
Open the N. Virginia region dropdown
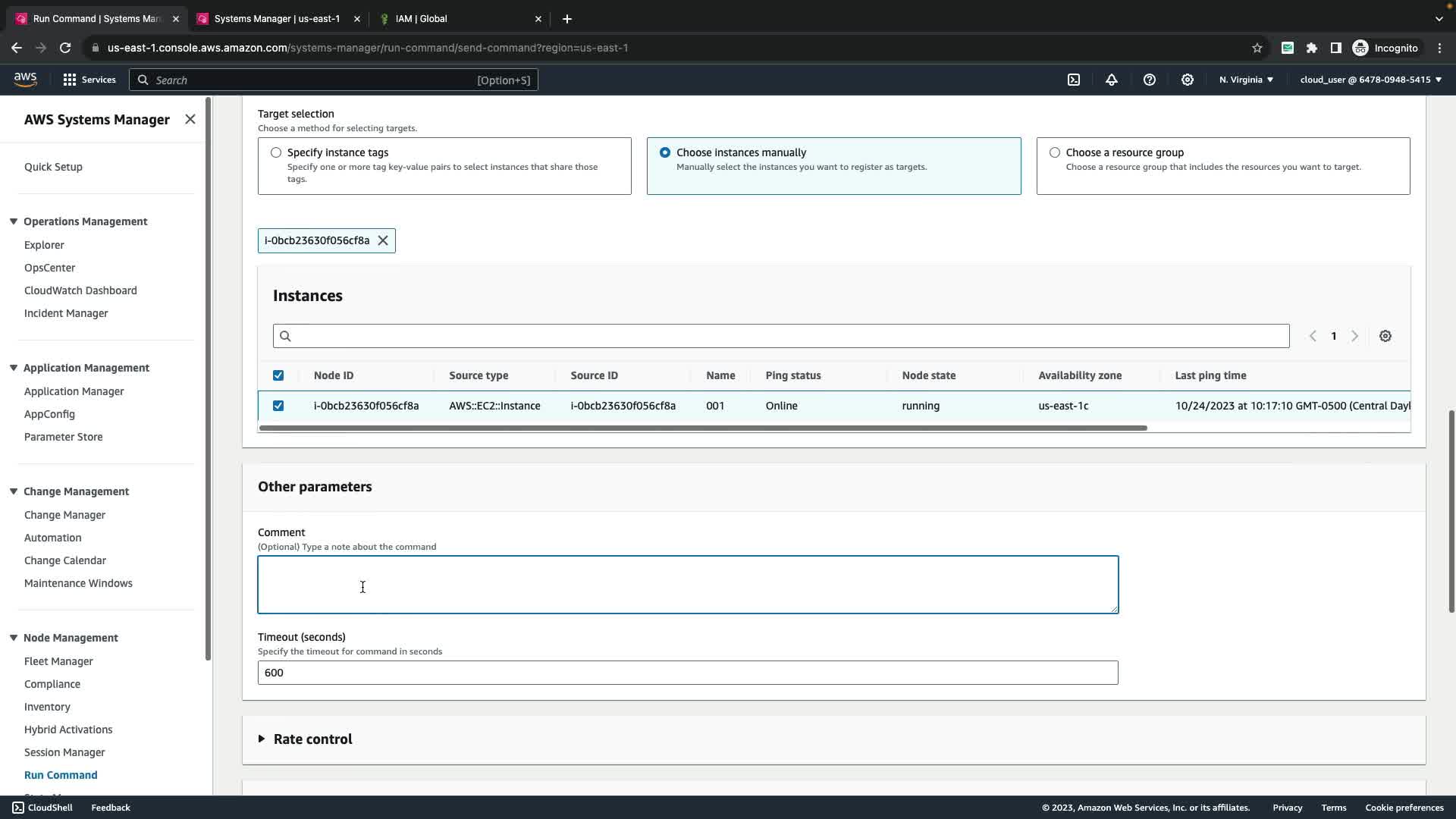click(1246, 80)
